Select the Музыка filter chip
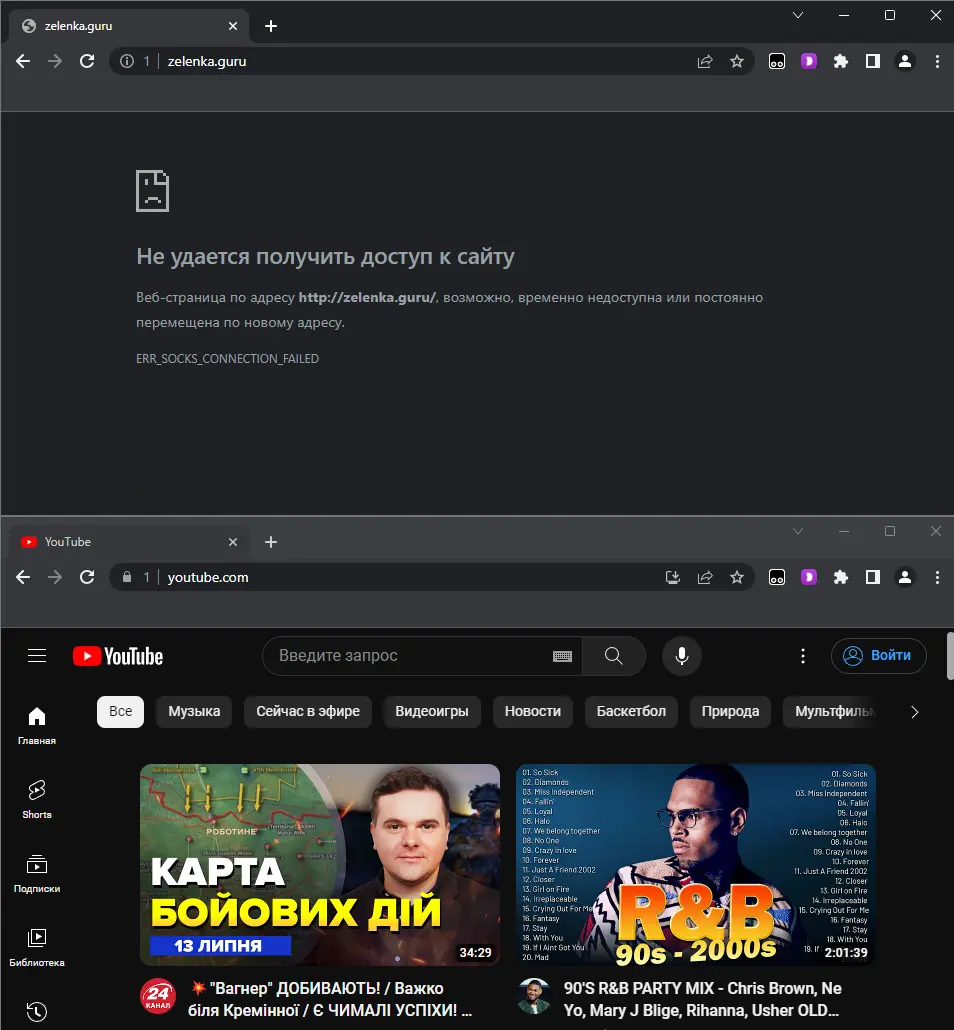954x1030 pixels. (x=194, y=711)
